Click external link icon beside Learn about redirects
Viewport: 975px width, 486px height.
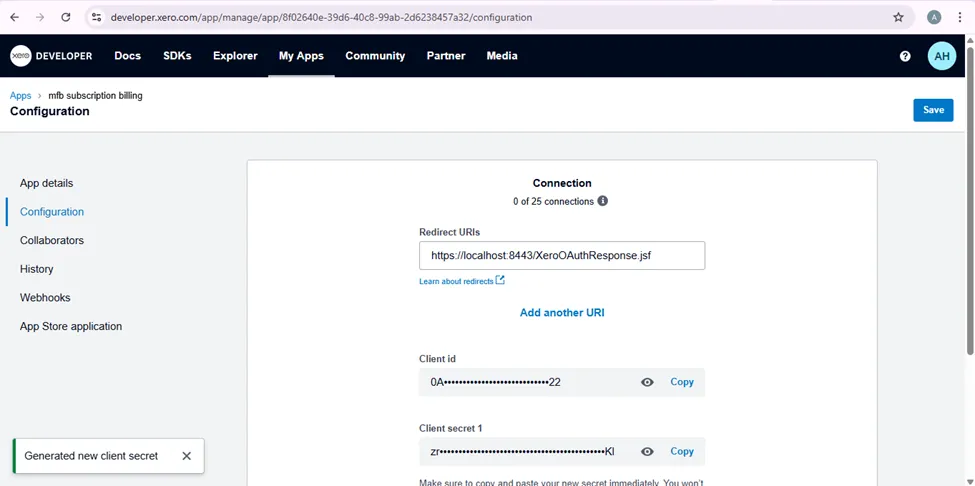click(500, 280)
